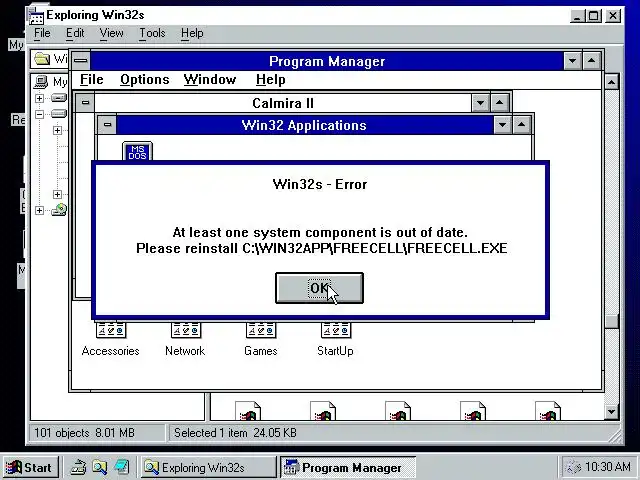
Task: Open Edit menu in Exploring Win32s
Action: [x=75, y=33]
